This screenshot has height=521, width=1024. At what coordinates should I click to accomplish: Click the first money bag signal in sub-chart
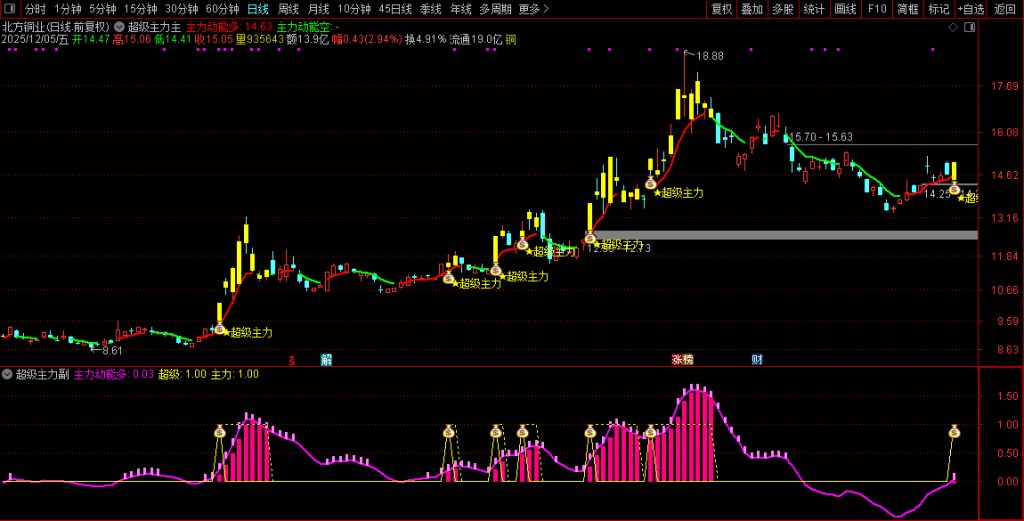click(x=220, y=432)
